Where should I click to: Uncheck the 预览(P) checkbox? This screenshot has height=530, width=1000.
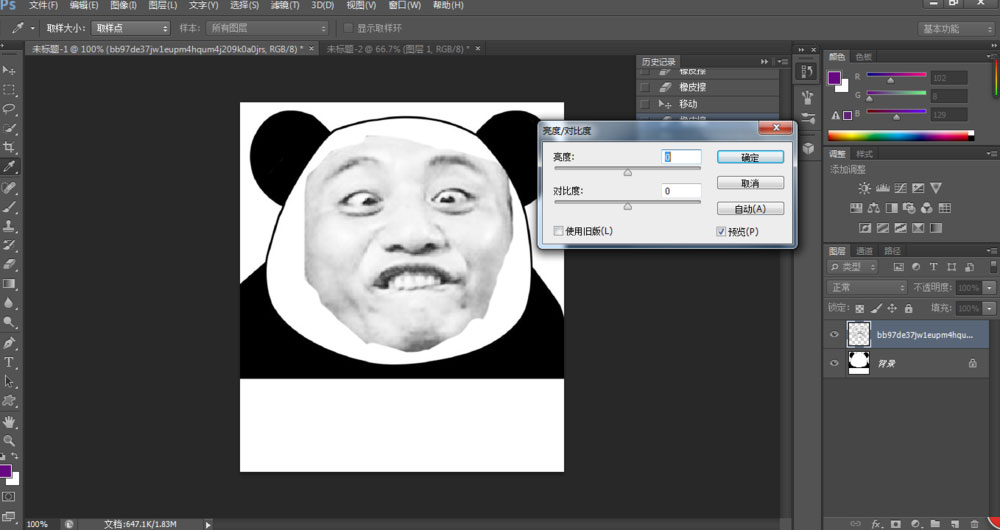pos(721,231)
